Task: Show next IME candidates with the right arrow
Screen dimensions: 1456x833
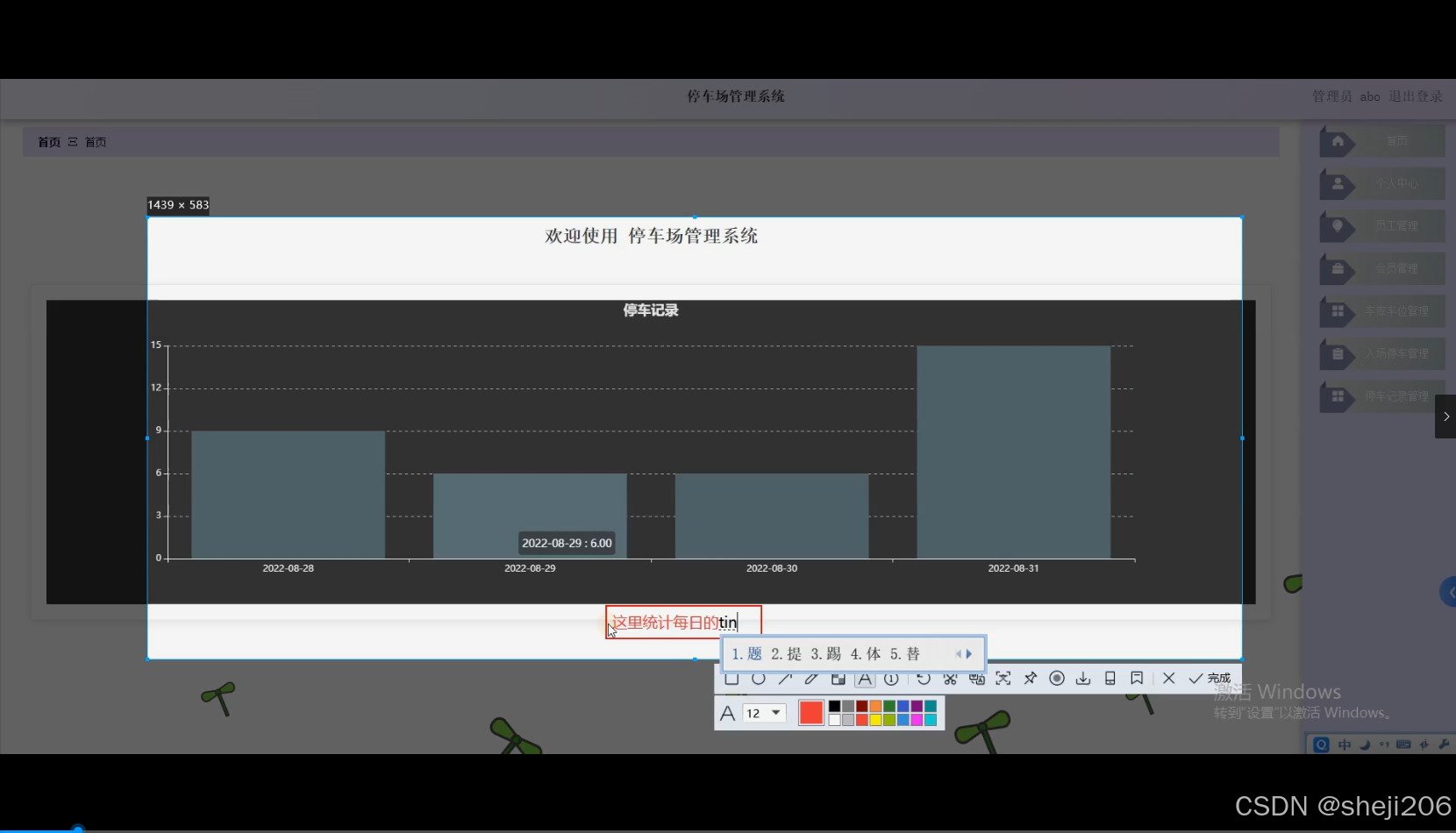Action: (x=969, y=653)
